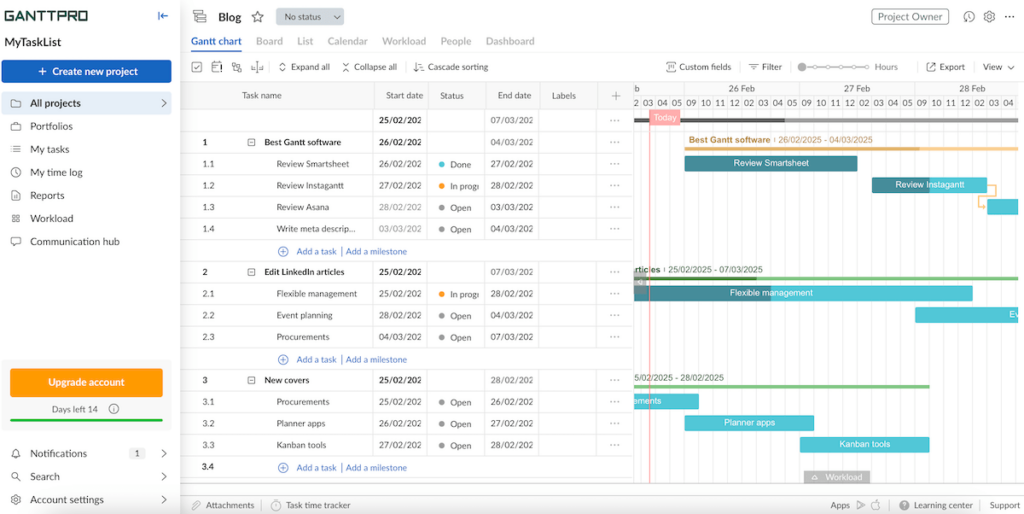Click the Workload toggle below the chart

click(837, 477)
